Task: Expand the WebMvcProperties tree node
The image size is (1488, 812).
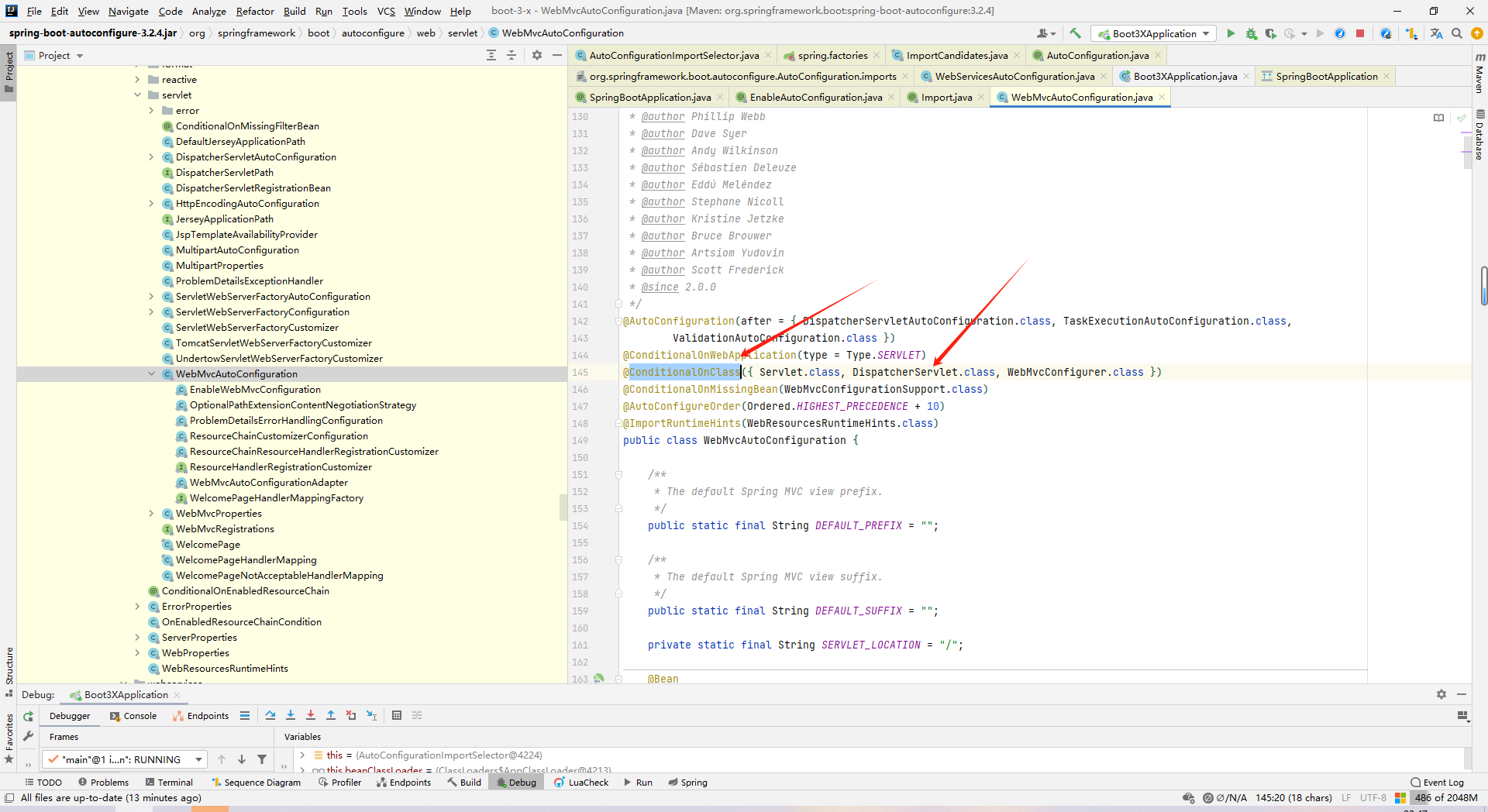Action: [x=152, y=513]
